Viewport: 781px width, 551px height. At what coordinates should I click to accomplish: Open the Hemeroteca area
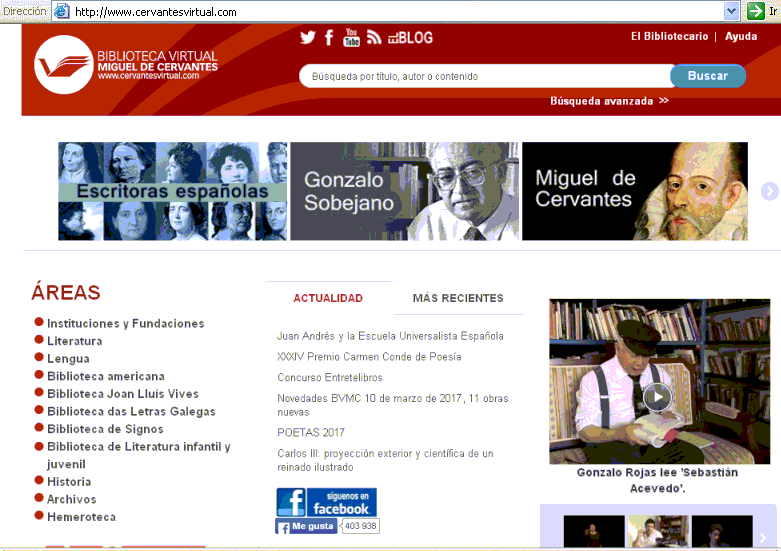(81, 517)
